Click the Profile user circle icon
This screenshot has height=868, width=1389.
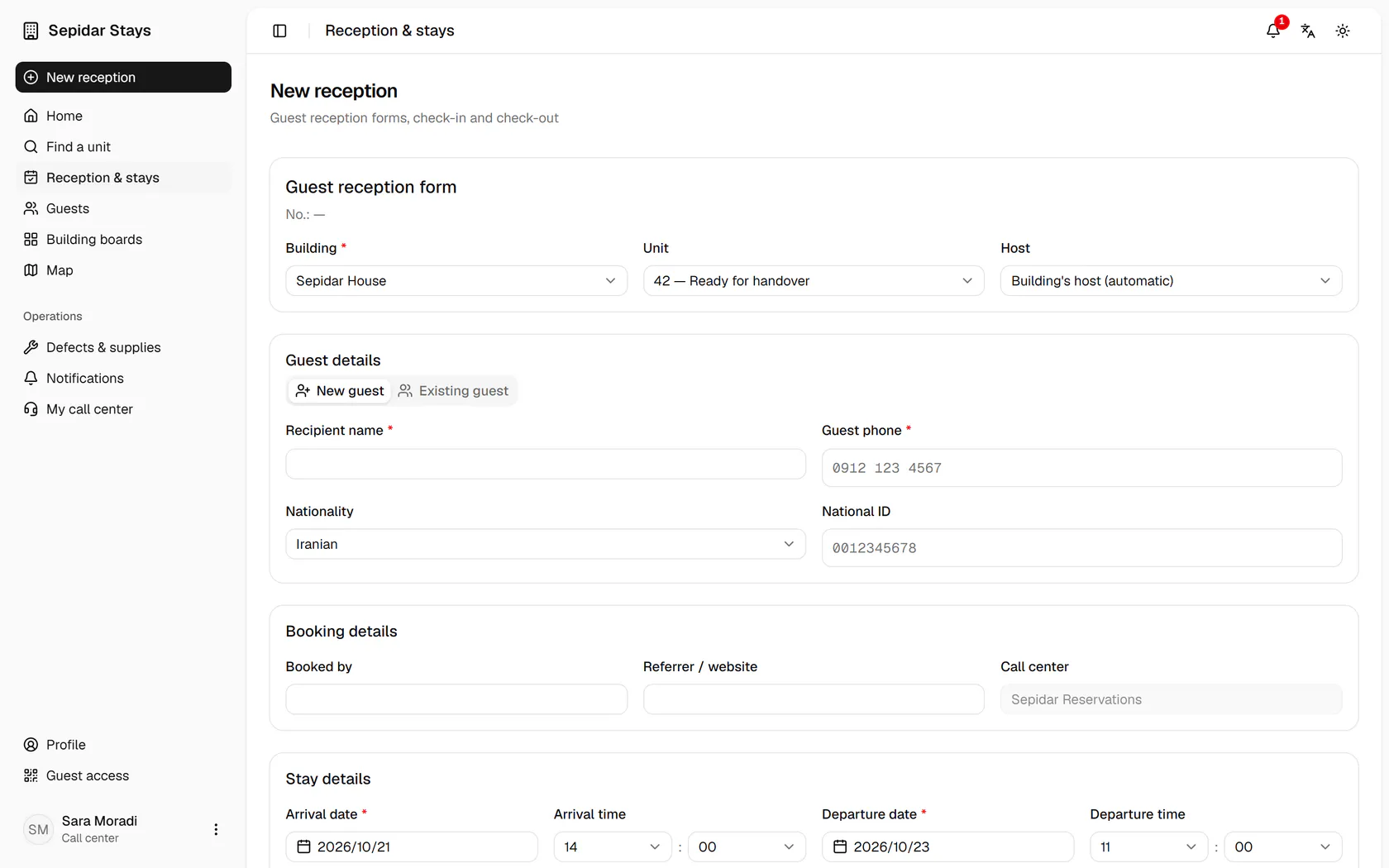(x=31, y=745)
